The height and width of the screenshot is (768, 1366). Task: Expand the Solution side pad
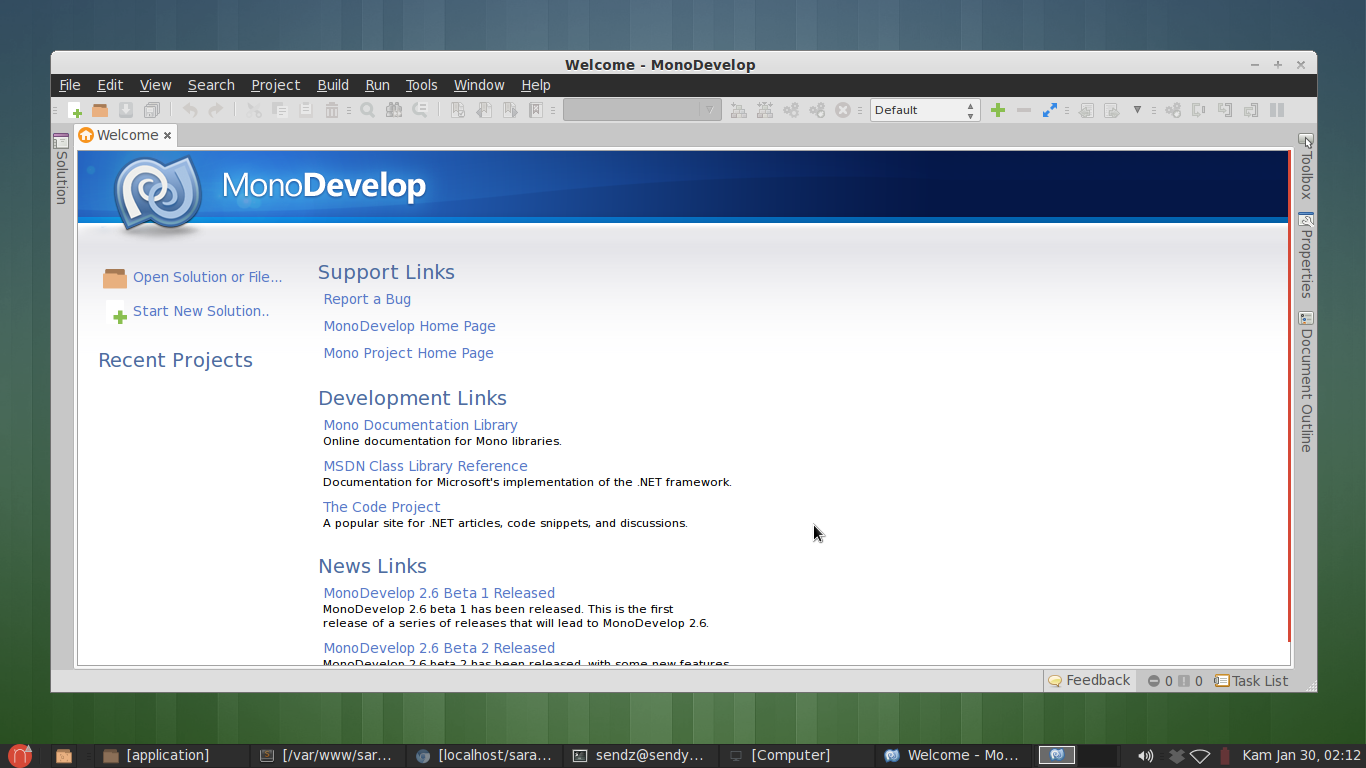pyautogui.click(x=61, y=168)
